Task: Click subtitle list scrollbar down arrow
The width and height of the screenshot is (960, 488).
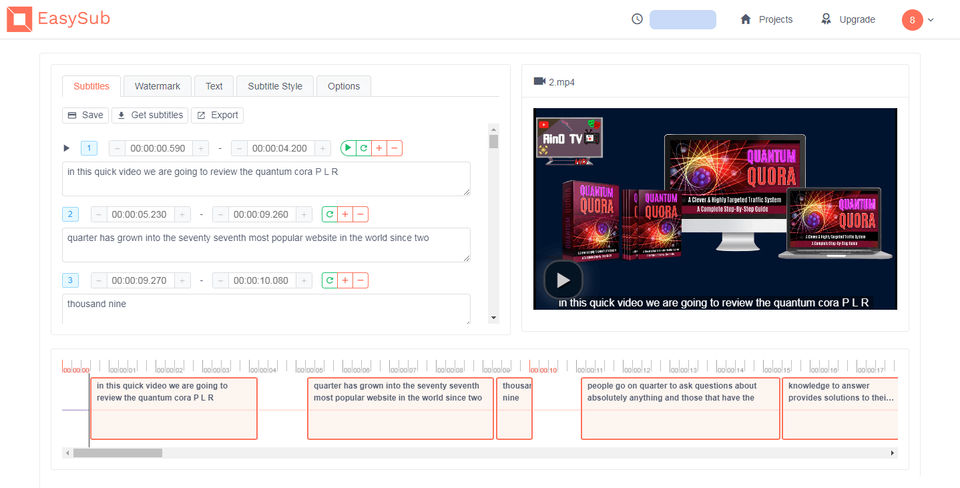Action: tap(493, 318)
